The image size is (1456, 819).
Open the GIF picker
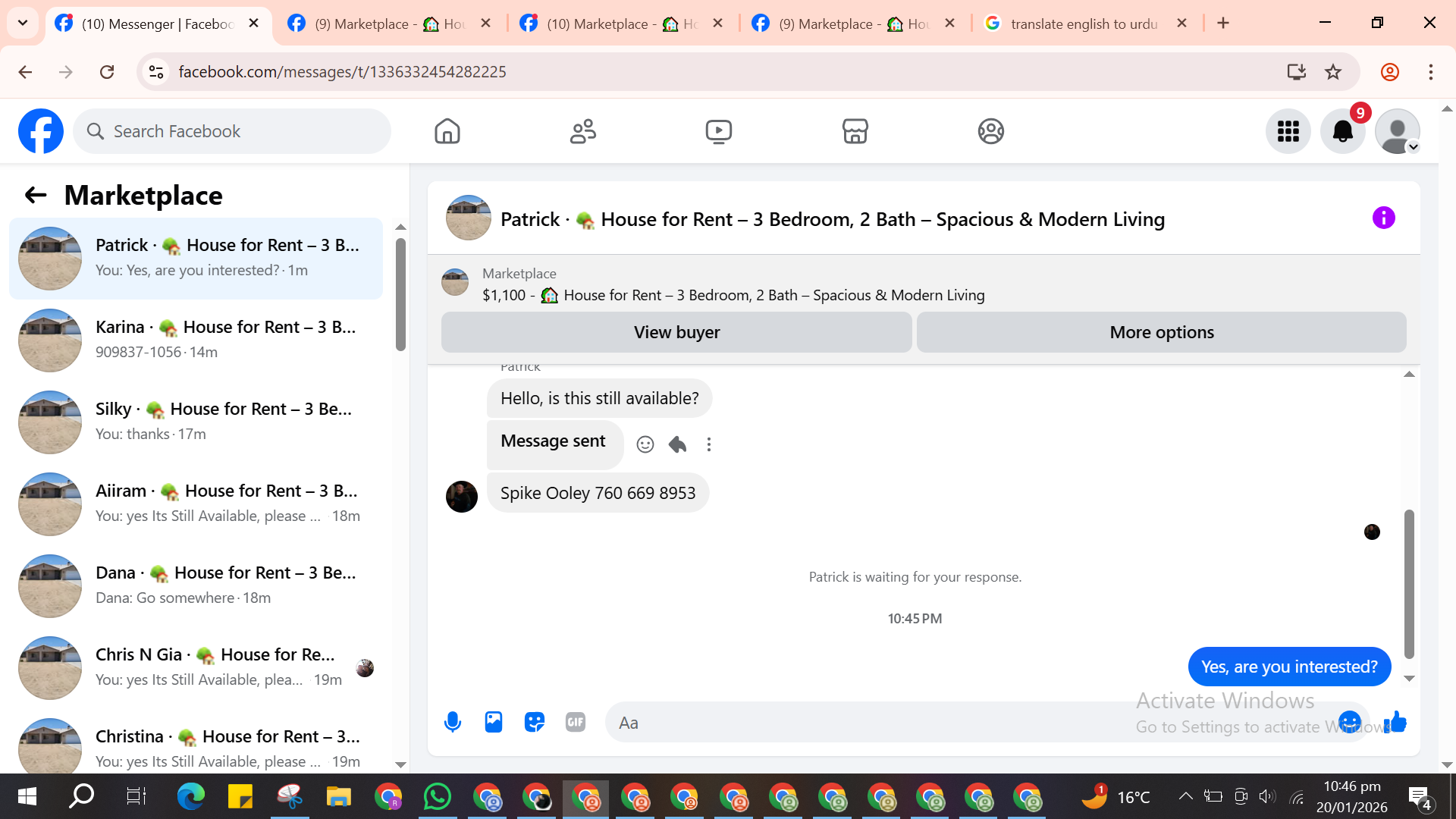pyautogui.click(x=576, y=723)
